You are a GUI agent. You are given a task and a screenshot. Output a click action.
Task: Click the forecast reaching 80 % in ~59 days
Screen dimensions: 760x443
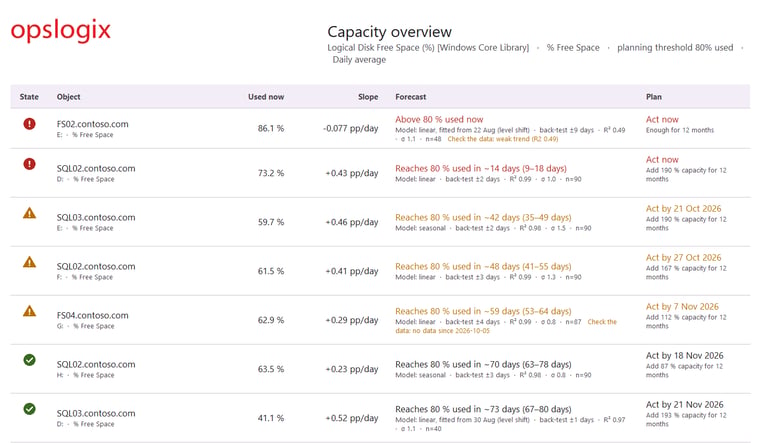pos(483,311)
